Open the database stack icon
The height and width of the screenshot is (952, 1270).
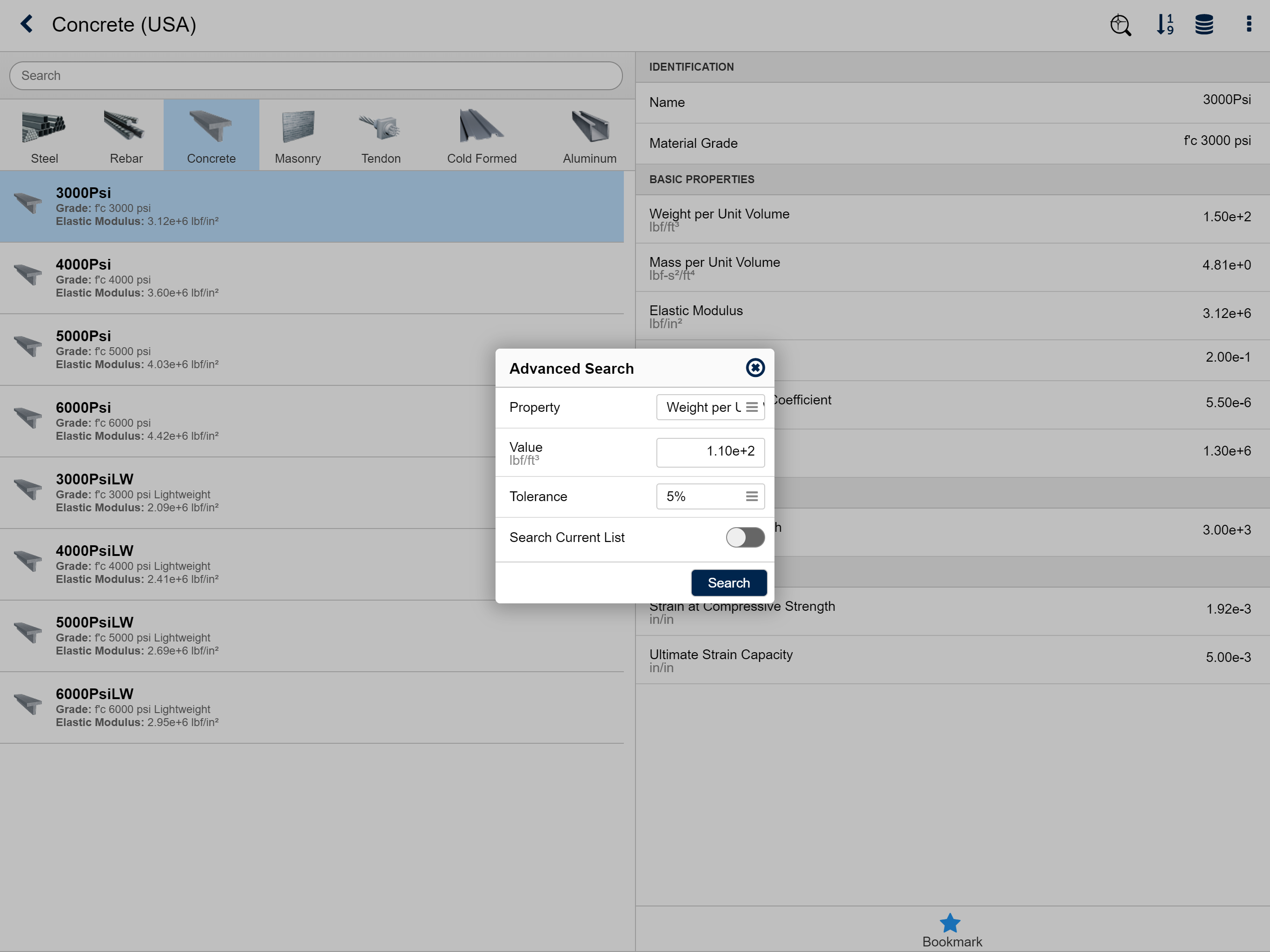pos(1204,25)
